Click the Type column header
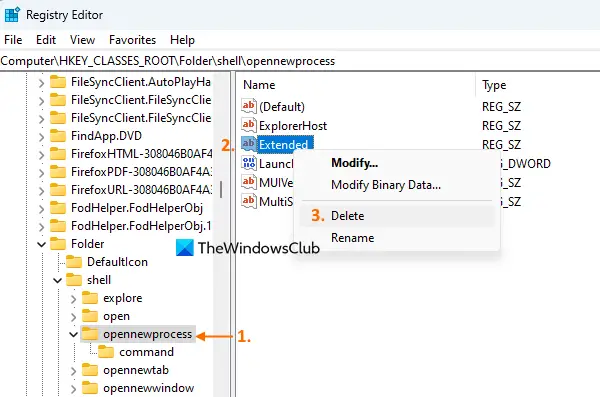This screenshot has width=600, height=397. coord(494,85)
